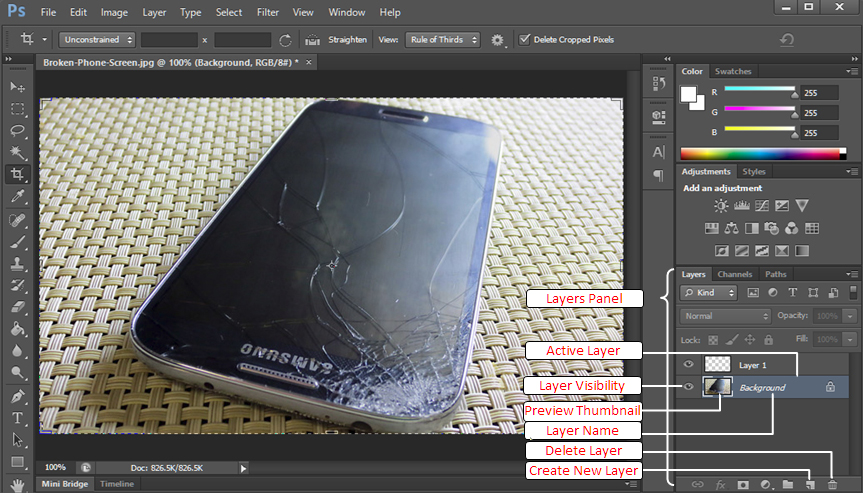Switch to the Styles tab

click(x=753, y=172)
